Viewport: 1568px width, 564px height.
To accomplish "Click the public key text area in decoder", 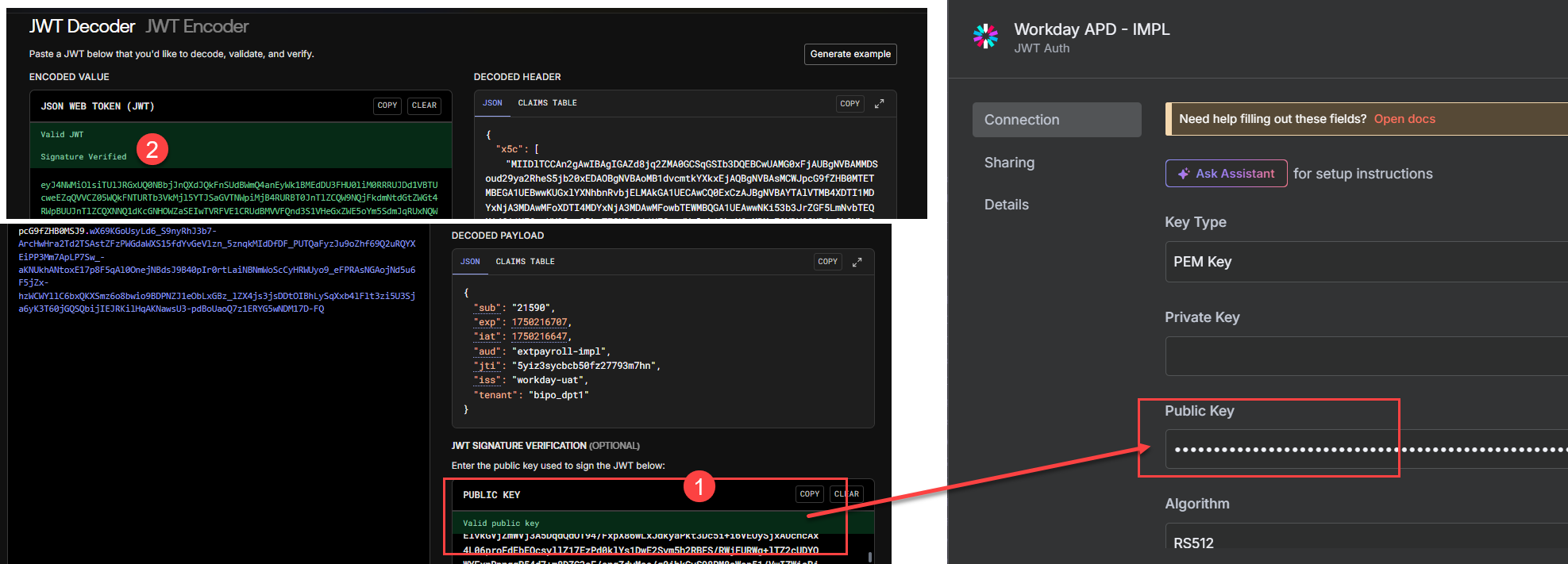I will 662,548.
